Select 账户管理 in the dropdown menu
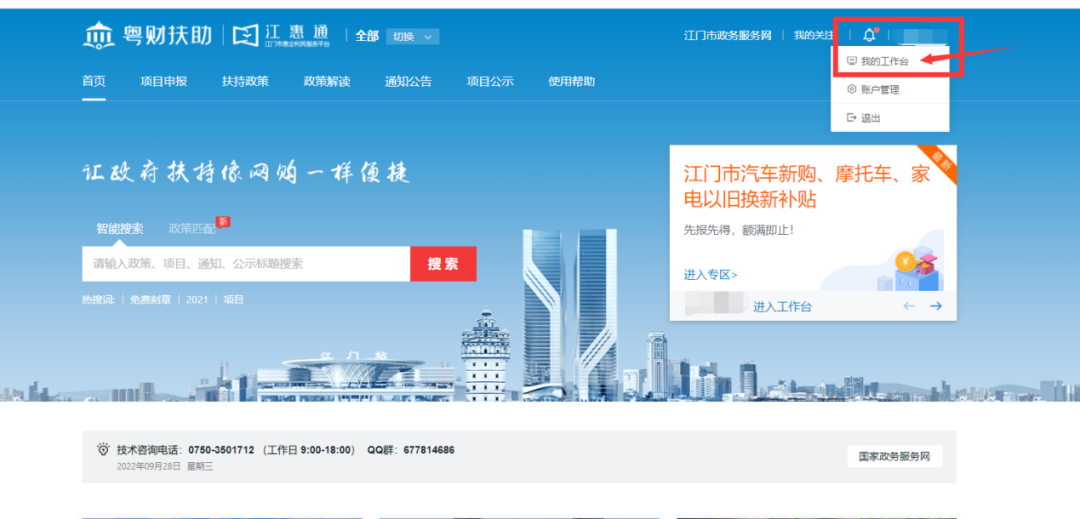Image resolution: width=1080 pixels, height=519 pixels. (x=879, y=90)
